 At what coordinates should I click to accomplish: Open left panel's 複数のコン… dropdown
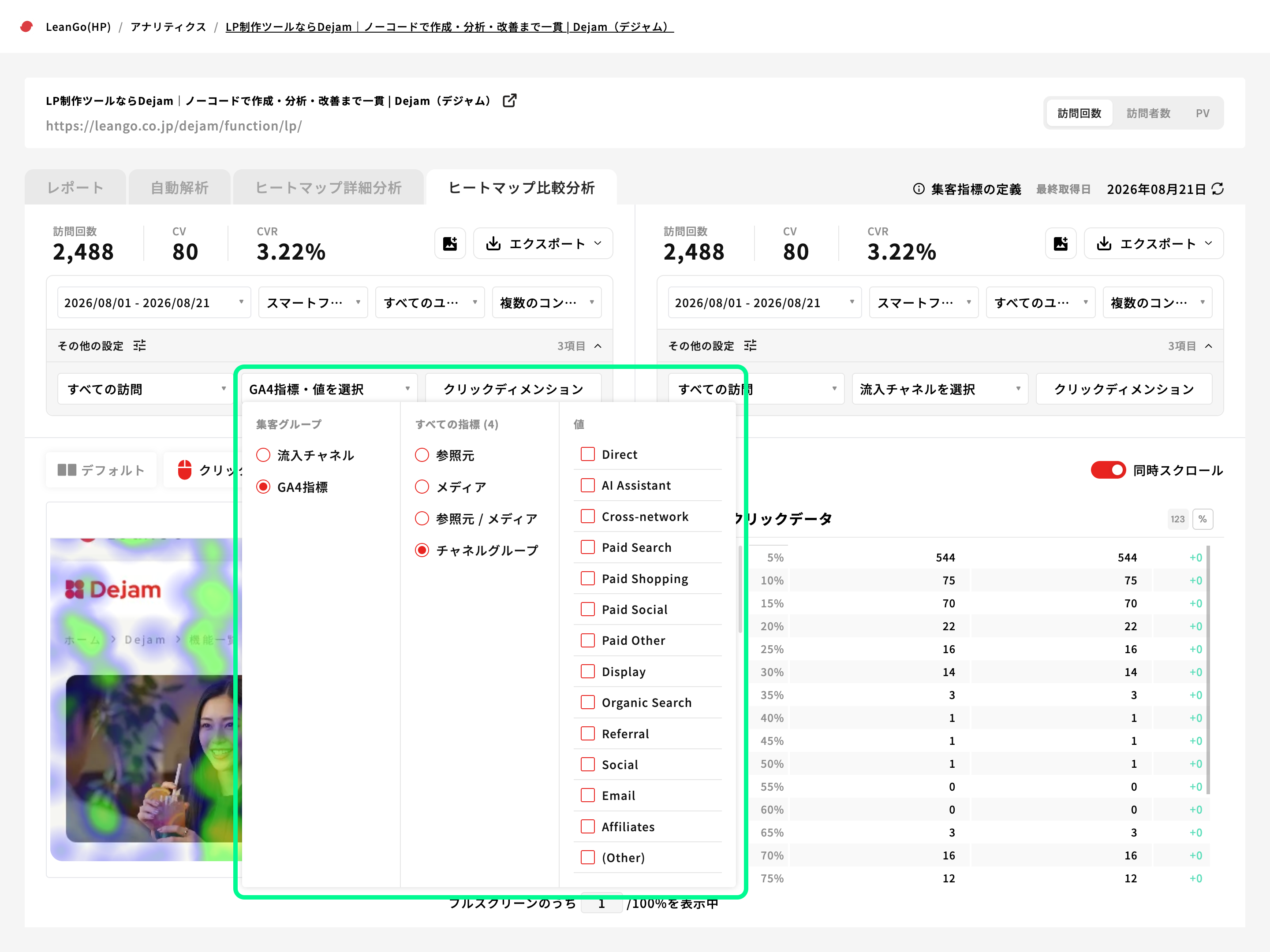pyautogui.click(x=546, y=302)
